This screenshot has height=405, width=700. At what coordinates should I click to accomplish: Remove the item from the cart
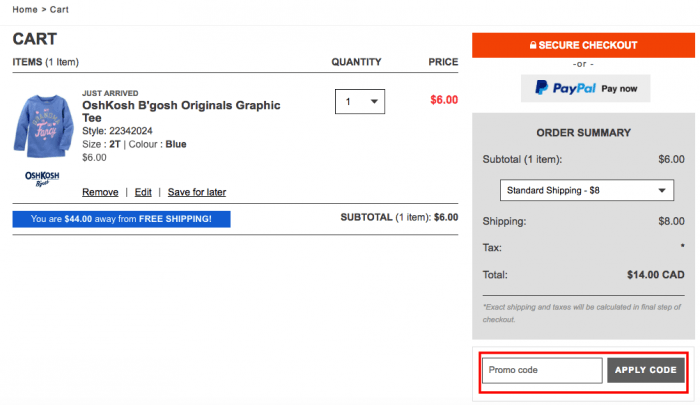pyautogui.click(x=100, y=192)
